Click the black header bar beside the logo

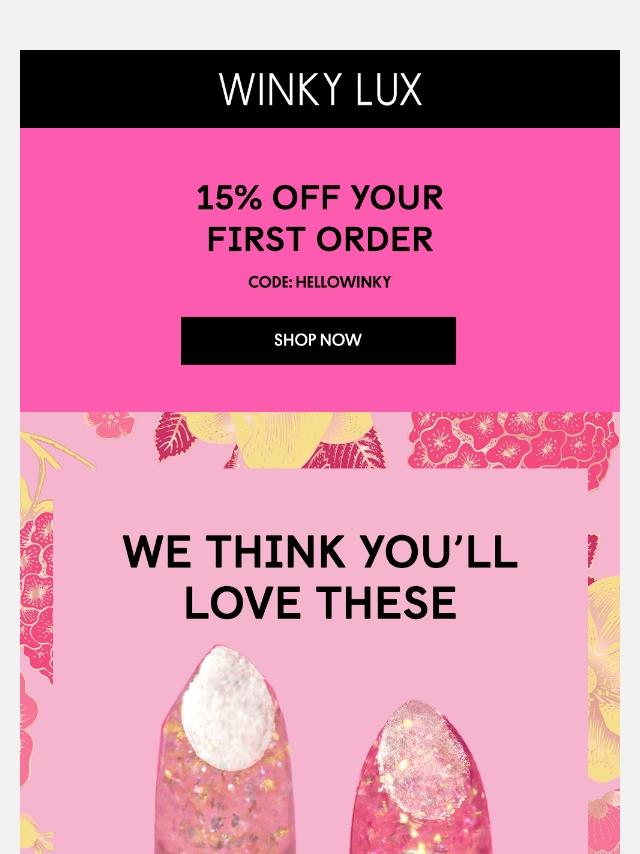120,89
